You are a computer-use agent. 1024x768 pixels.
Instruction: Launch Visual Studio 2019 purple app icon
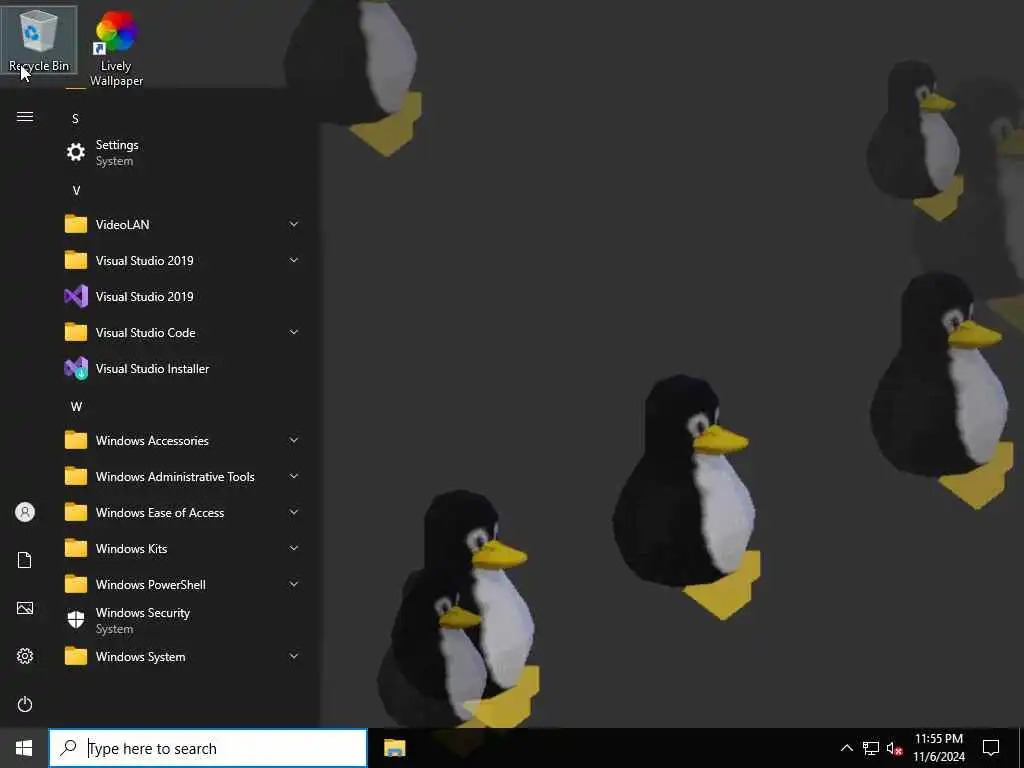coord(76,296)
